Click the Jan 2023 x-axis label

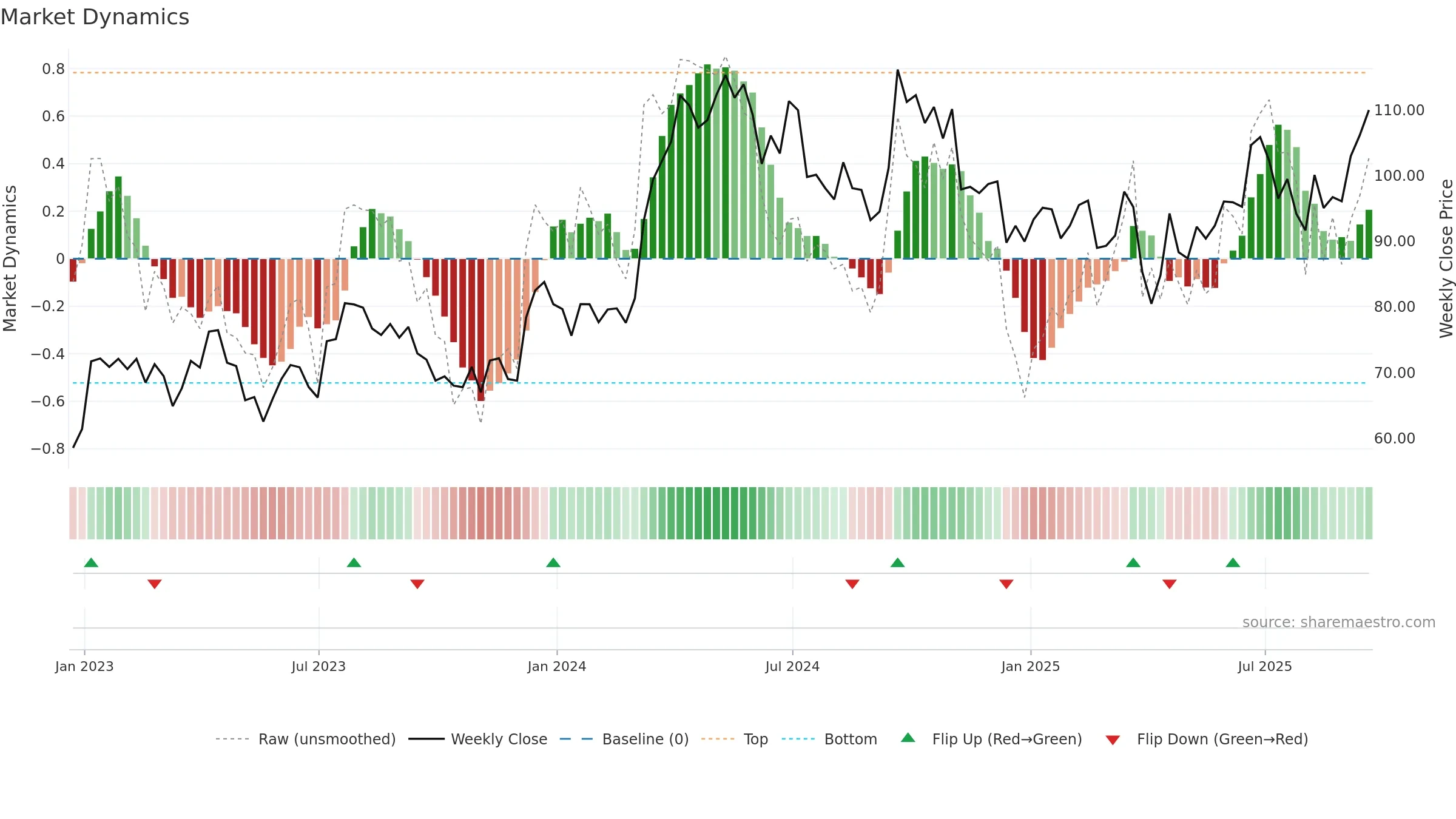pyautogui.click(x=84, y=666)
